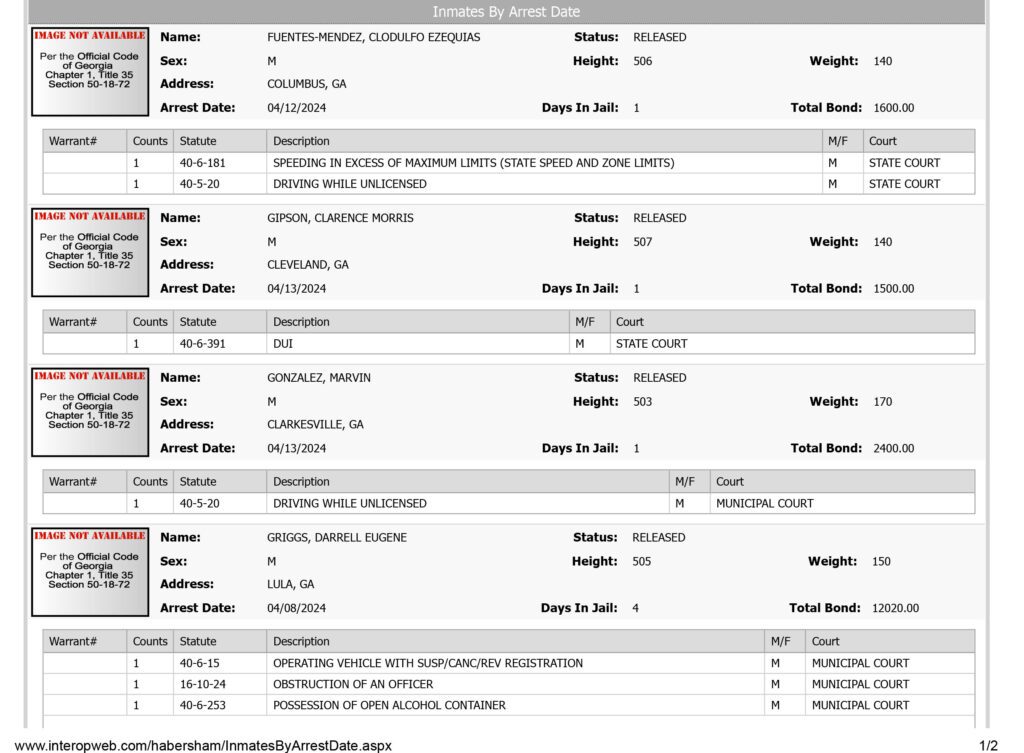This screenshot has height=753, width=1024.
Task: Click the 1/2 page indicator
Action: (x=988, y=745)
